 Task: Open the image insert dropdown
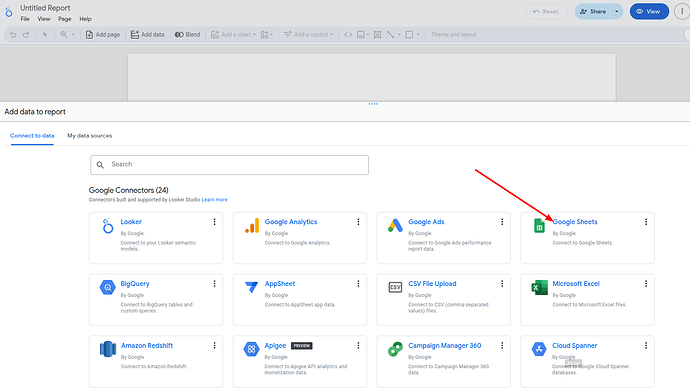(363, 34)
